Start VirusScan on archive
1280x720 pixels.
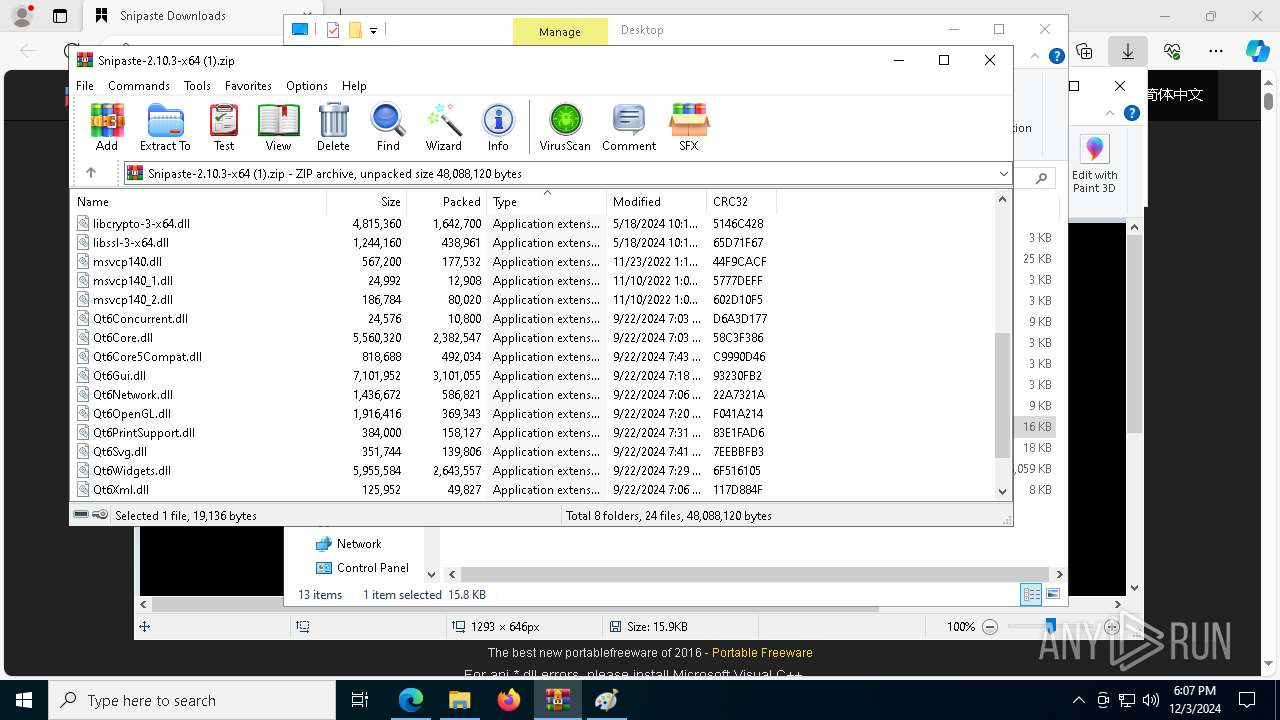[565, 127]
